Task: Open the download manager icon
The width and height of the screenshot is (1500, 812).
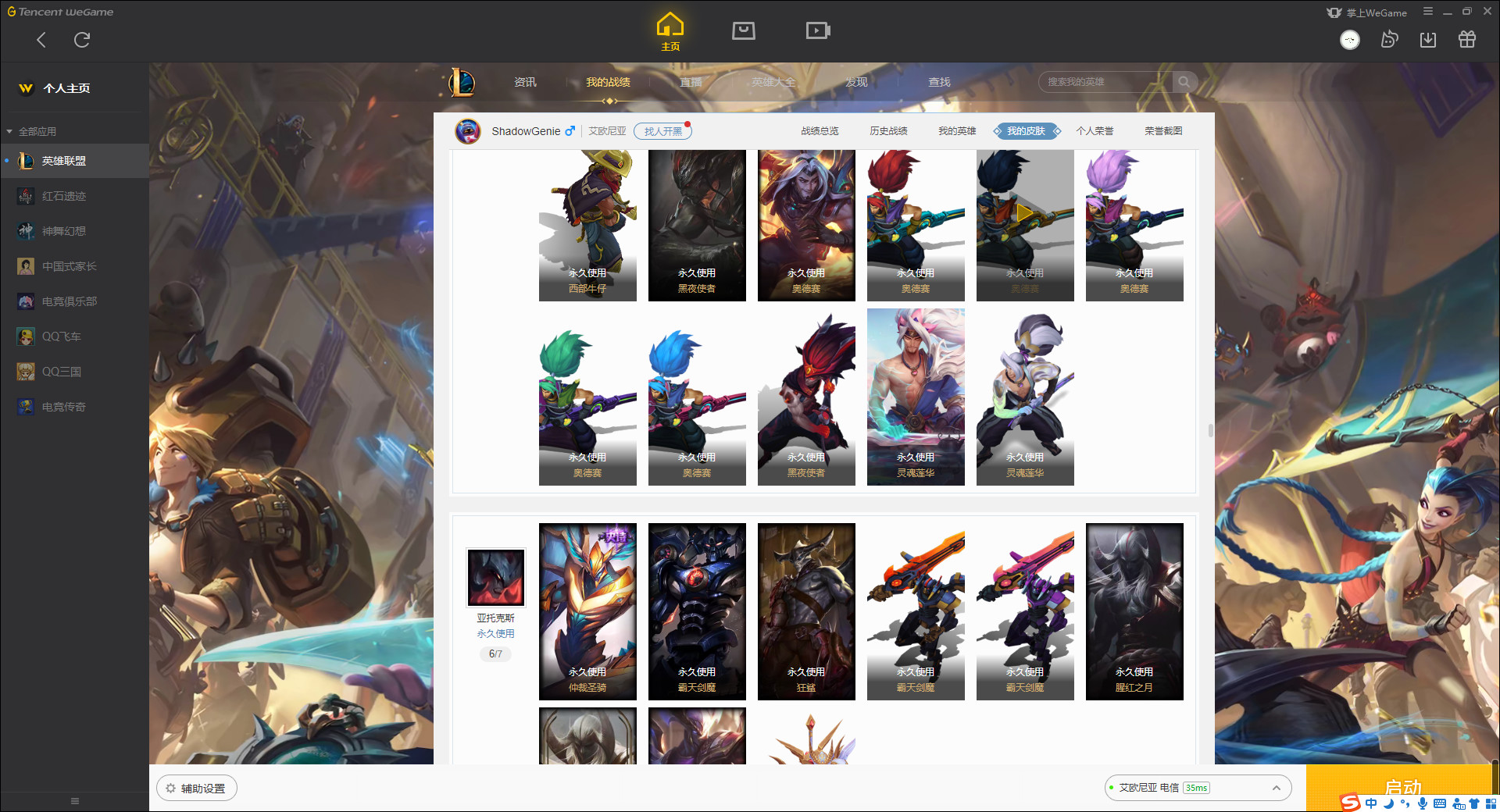Action: [x=1428, y=40]
